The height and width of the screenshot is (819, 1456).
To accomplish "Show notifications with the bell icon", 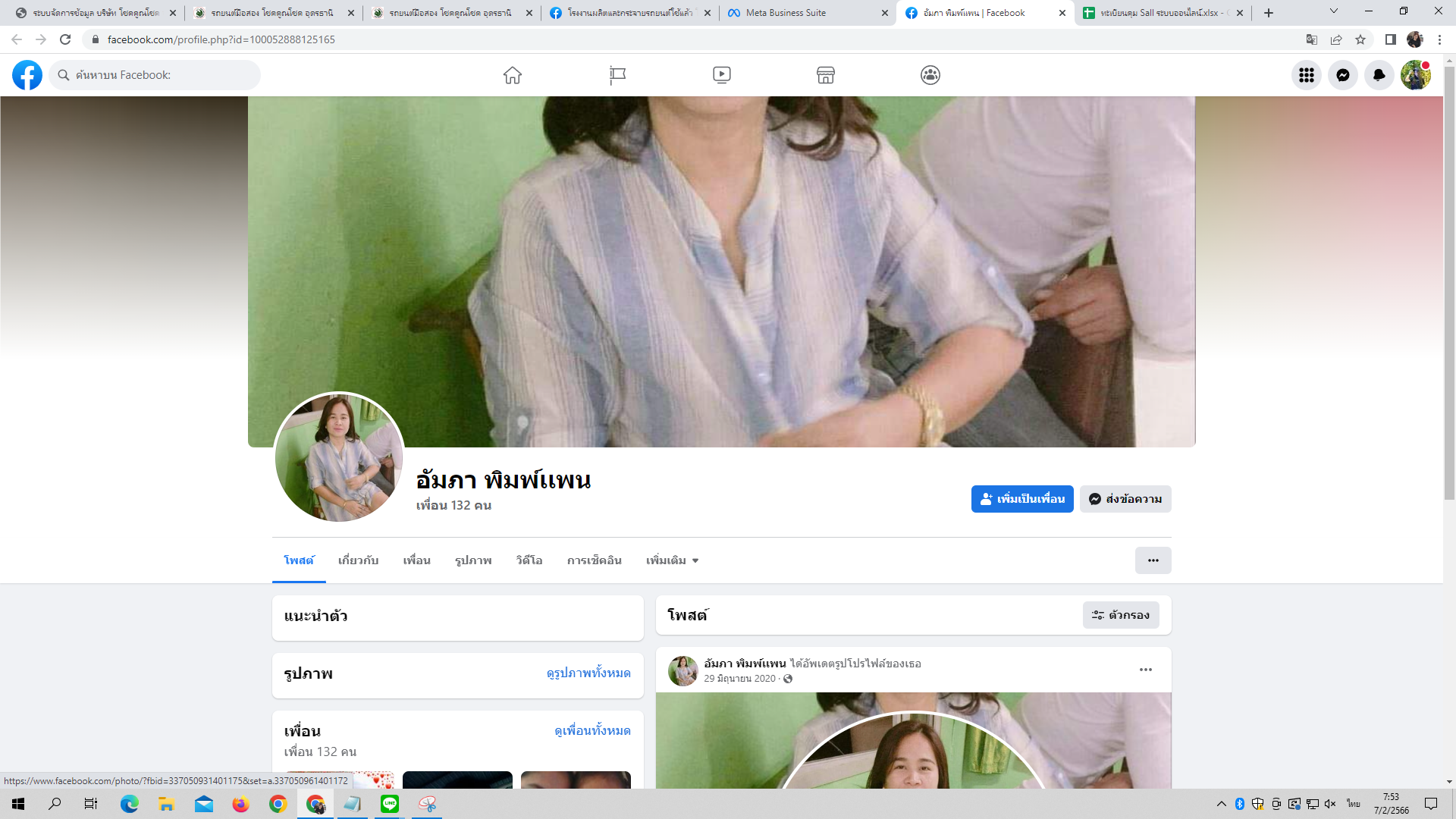I will (x=1379, y=75).
